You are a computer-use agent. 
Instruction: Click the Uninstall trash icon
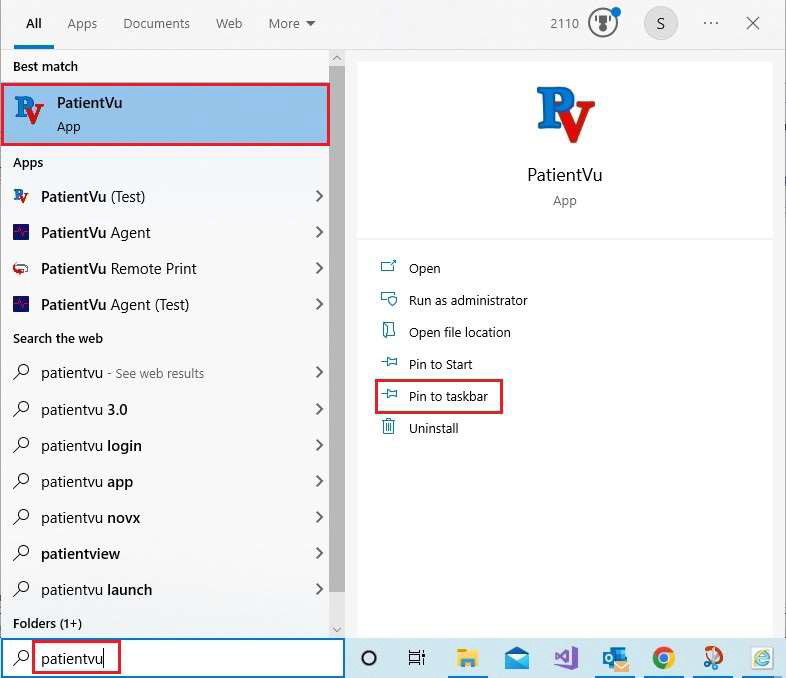tap(388, 426)
